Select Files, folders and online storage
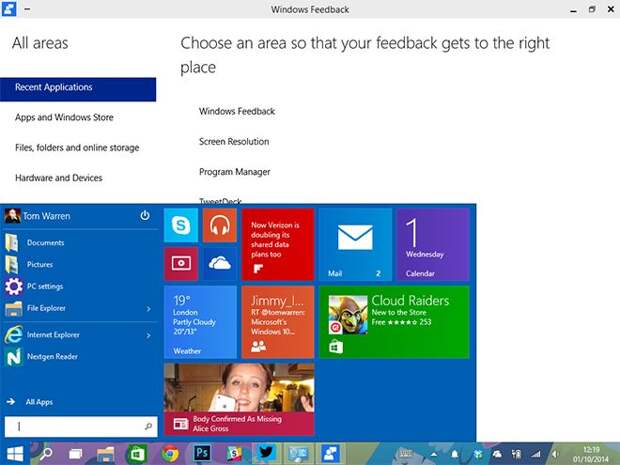Image resolution: width=620 pixels, height=465 pixels. click(x=77, y=148)
